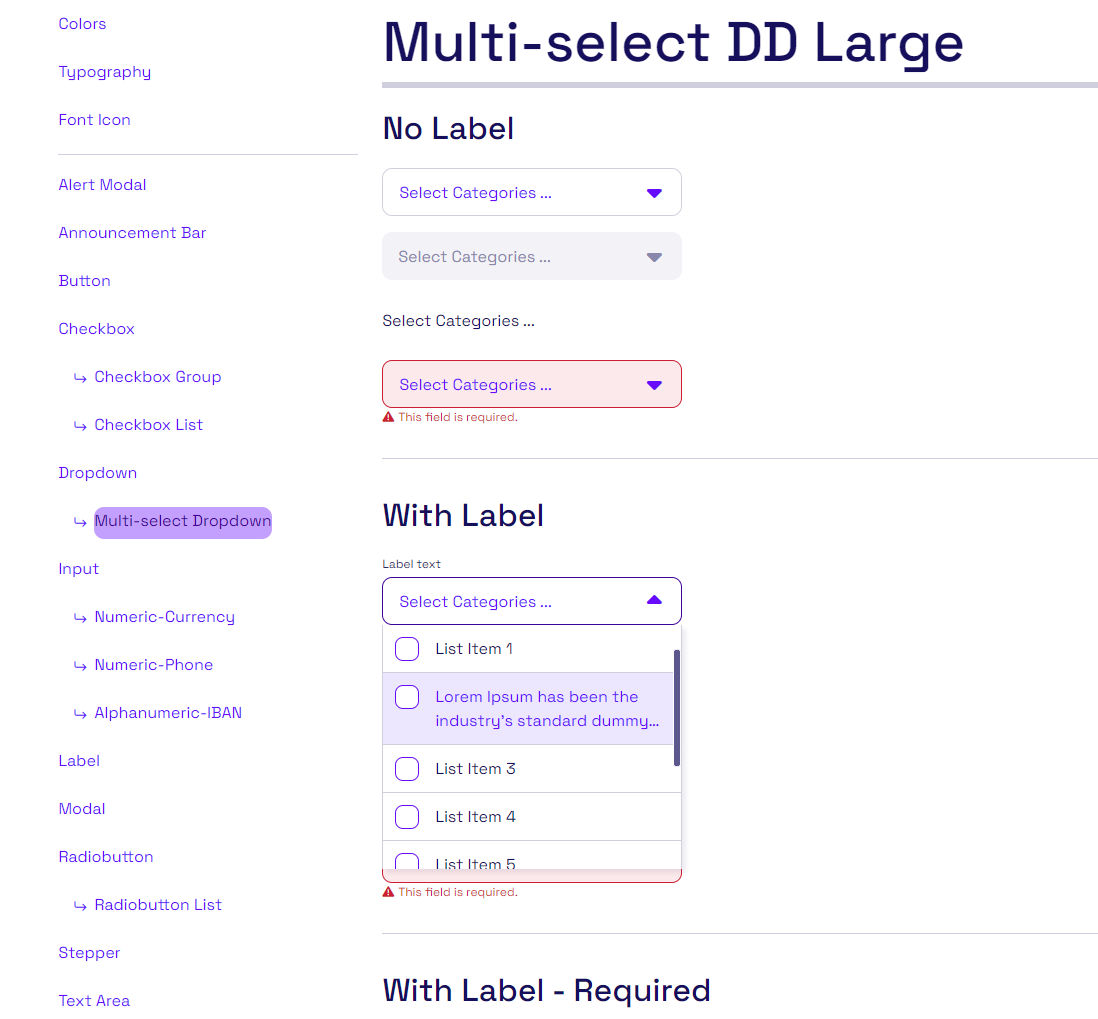Check the List Item 4 checkbox
This screenshot has height=1019, width=1098.
tap(406, 816)
